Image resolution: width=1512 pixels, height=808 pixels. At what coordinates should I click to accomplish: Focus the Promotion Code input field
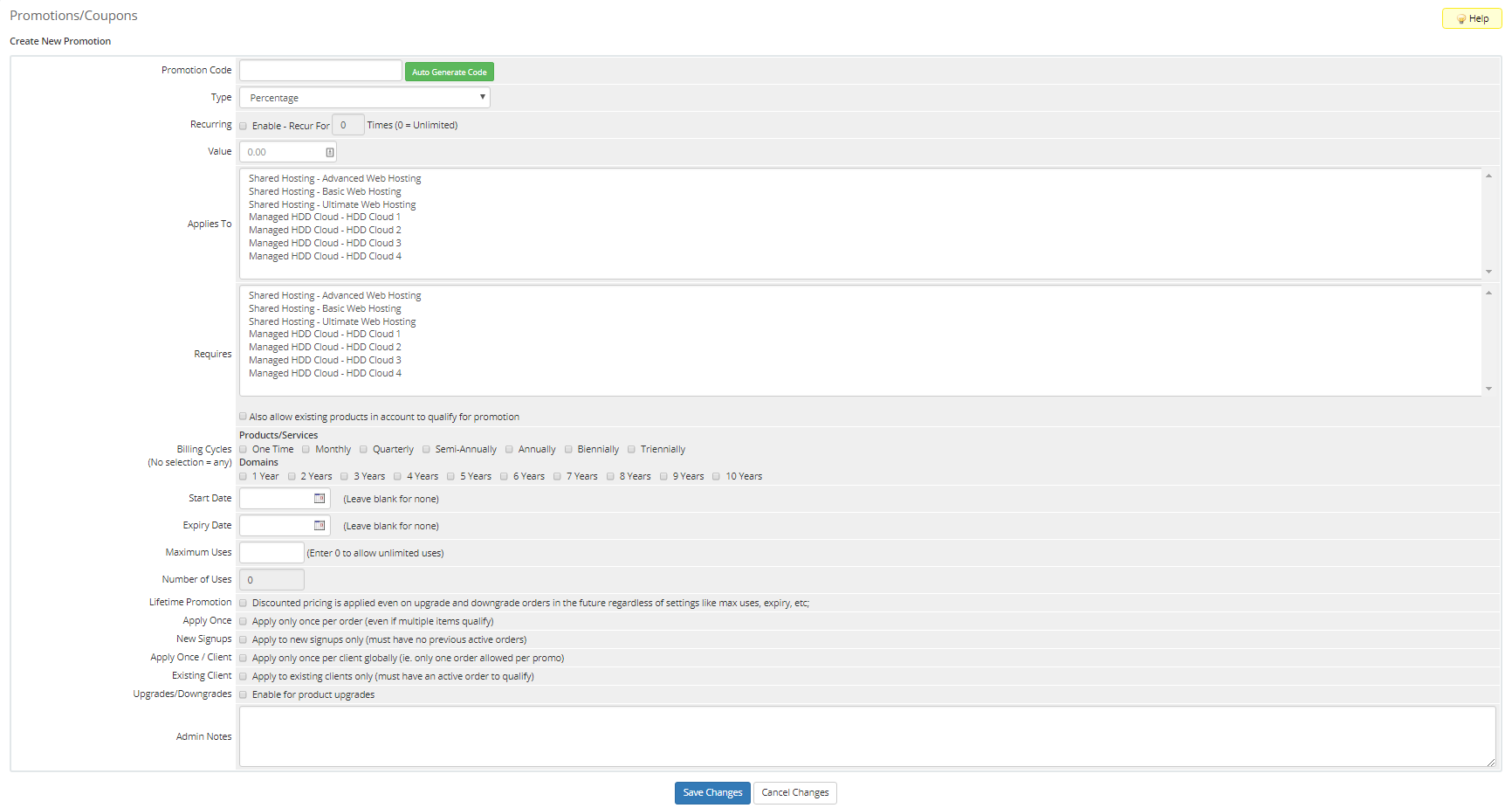(320, 71)
